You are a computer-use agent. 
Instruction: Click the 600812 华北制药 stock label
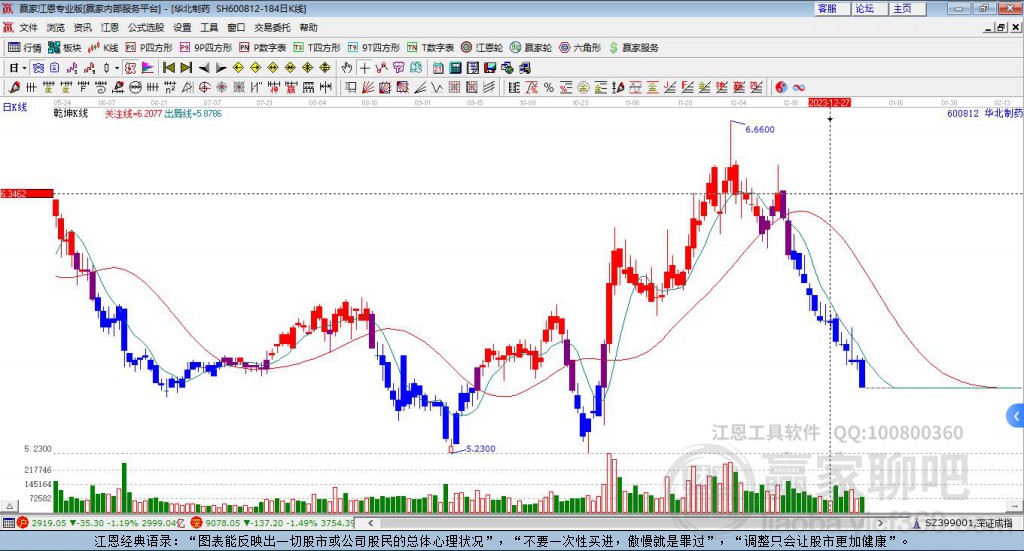985,113
